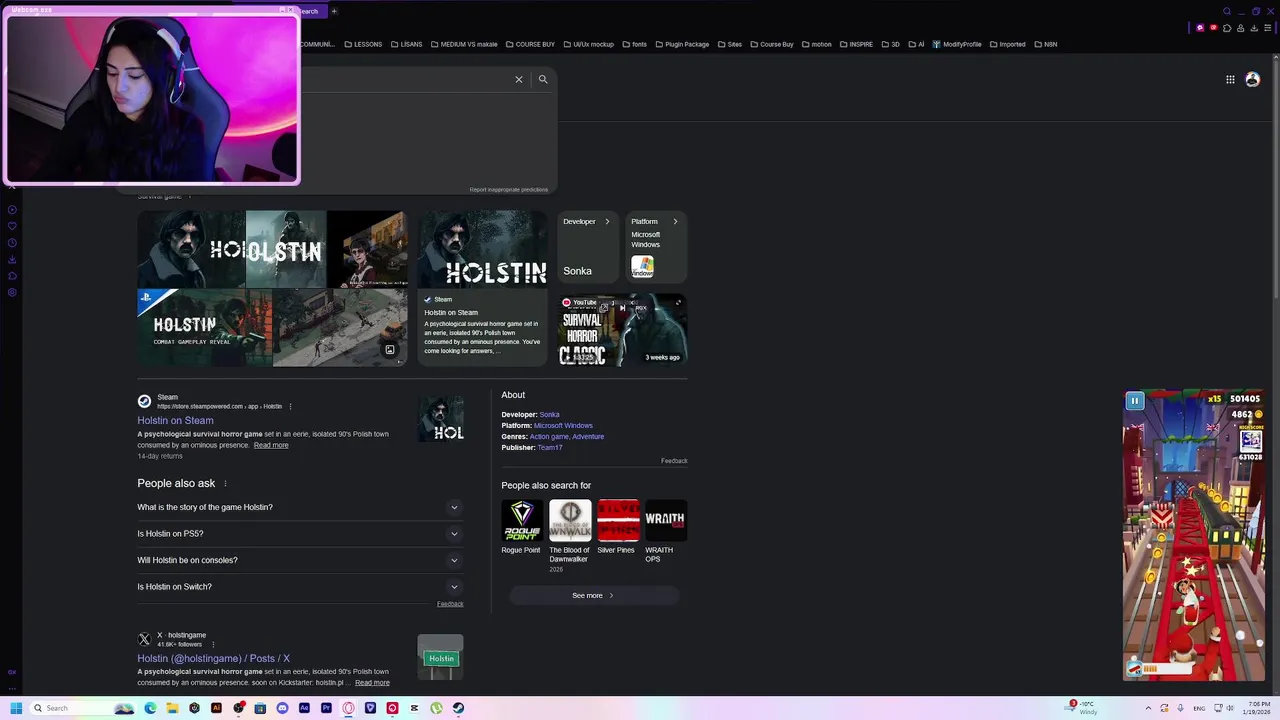Image resolution: width=1280 pixels, height=720 pixels.
Task: Open the heart bookmarks icon in sidebar
Action: [12, 226]
